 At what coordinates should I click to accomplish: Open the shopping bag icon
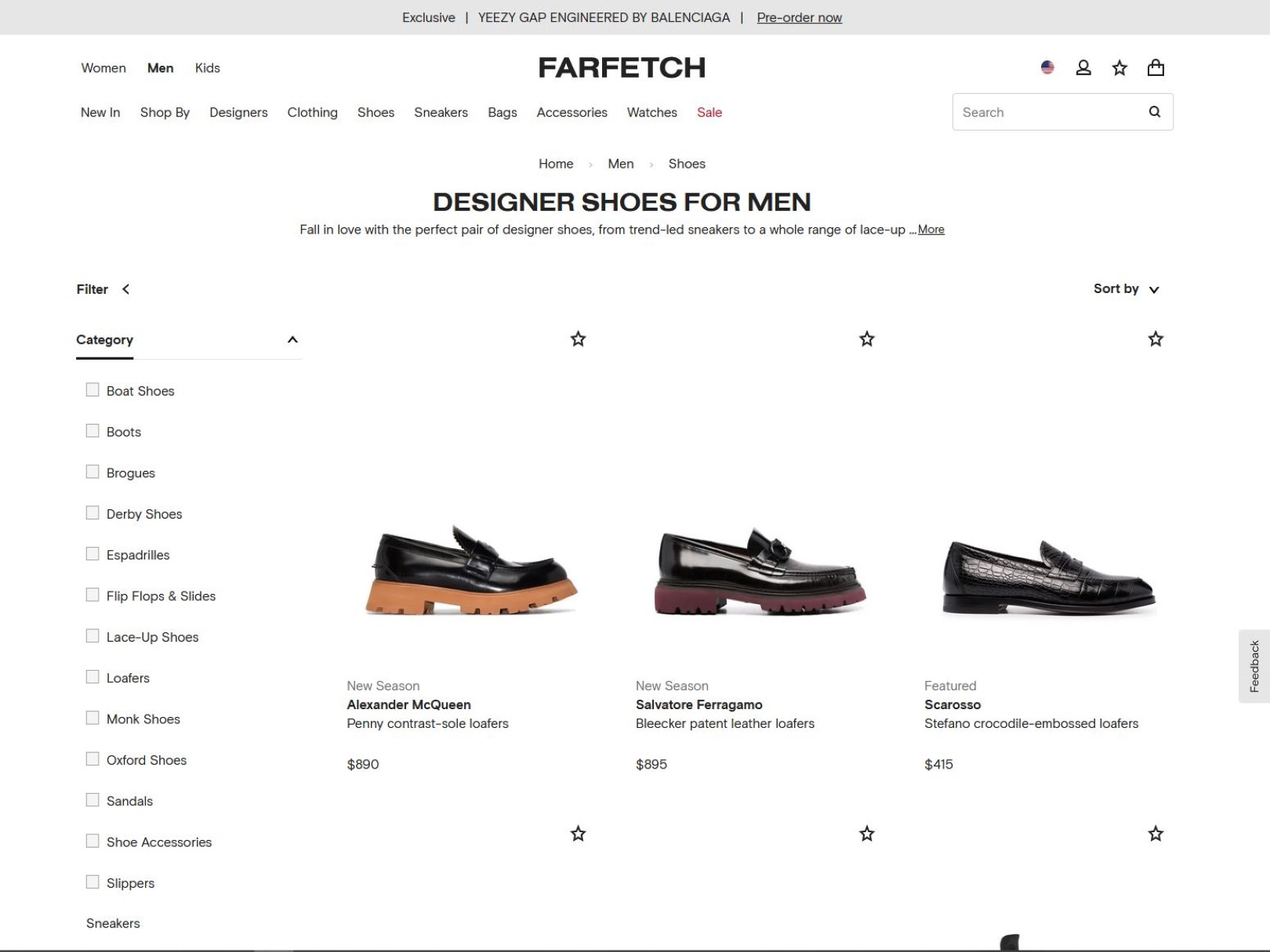point(1156,67)
